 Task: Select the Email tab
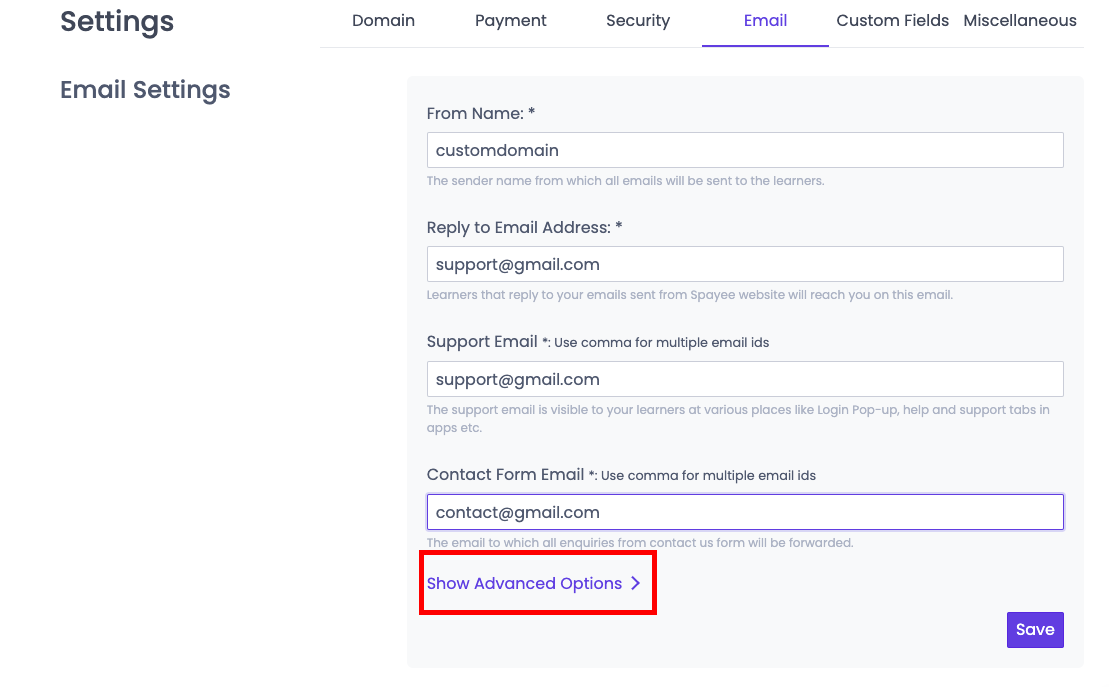tap(765, 21)
